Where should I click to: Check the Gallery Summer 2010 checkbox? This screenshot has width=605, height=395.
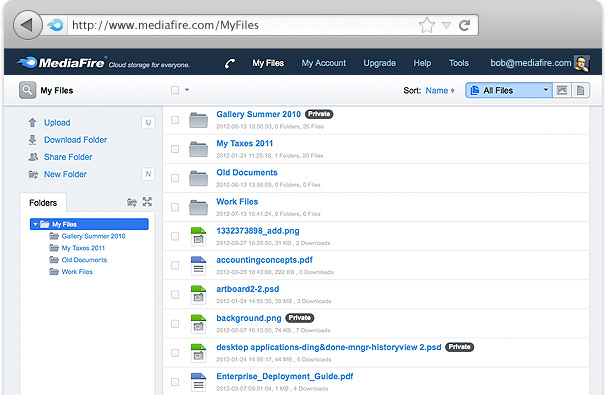click(x=175, y=120)
